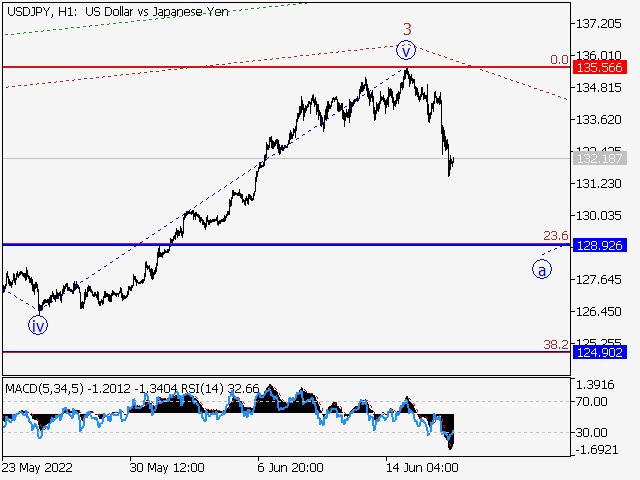
Task: Click the 136.010 price scale value
Action: point(598,55)
